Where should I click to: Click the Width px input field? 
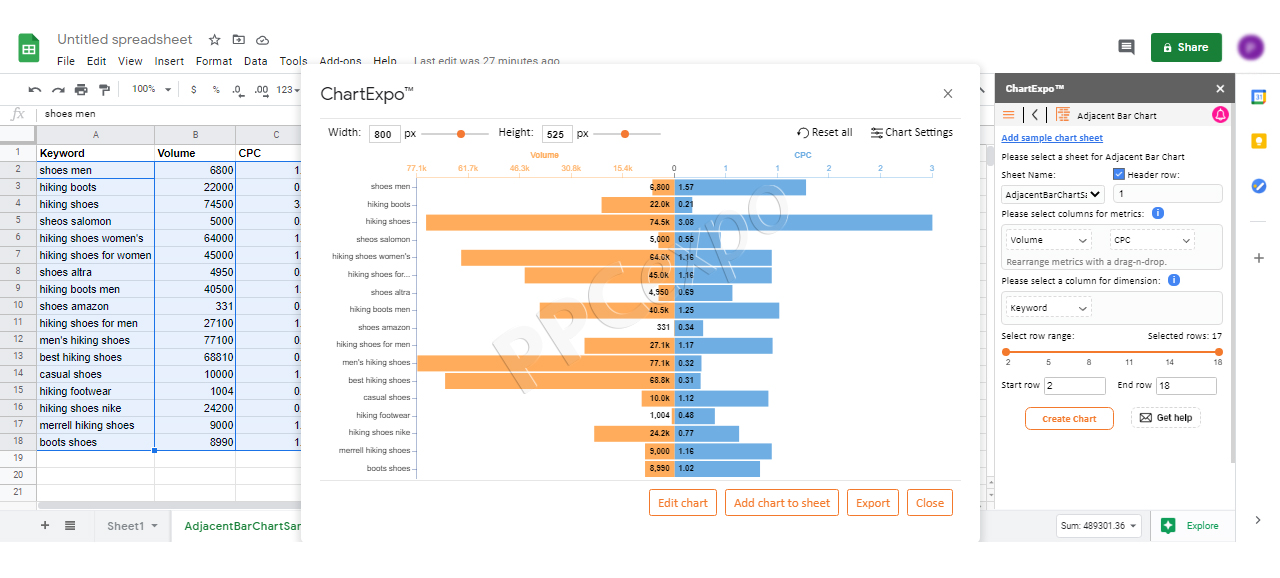pos(385,134)
